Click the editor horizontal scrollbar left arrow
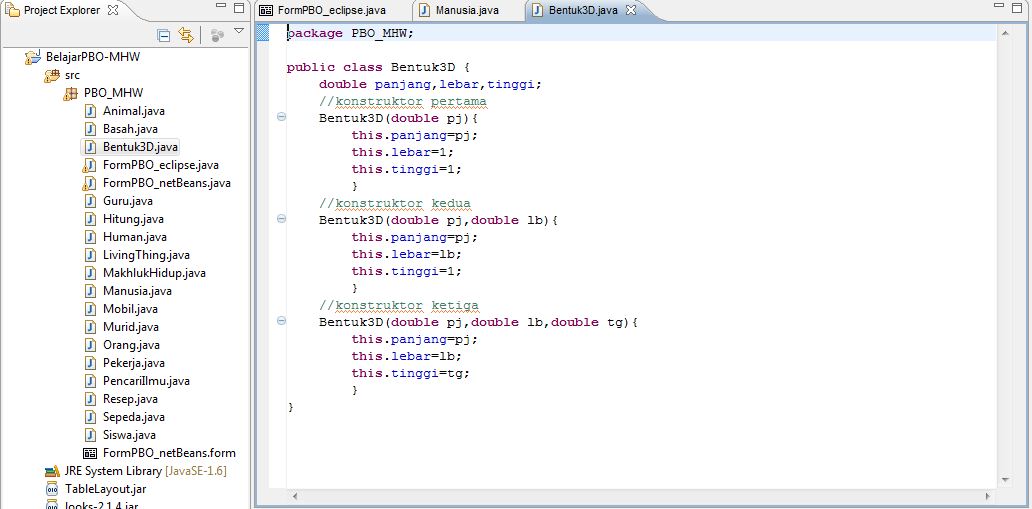Viewport: 1032px width, 509px height. [294, 496]
